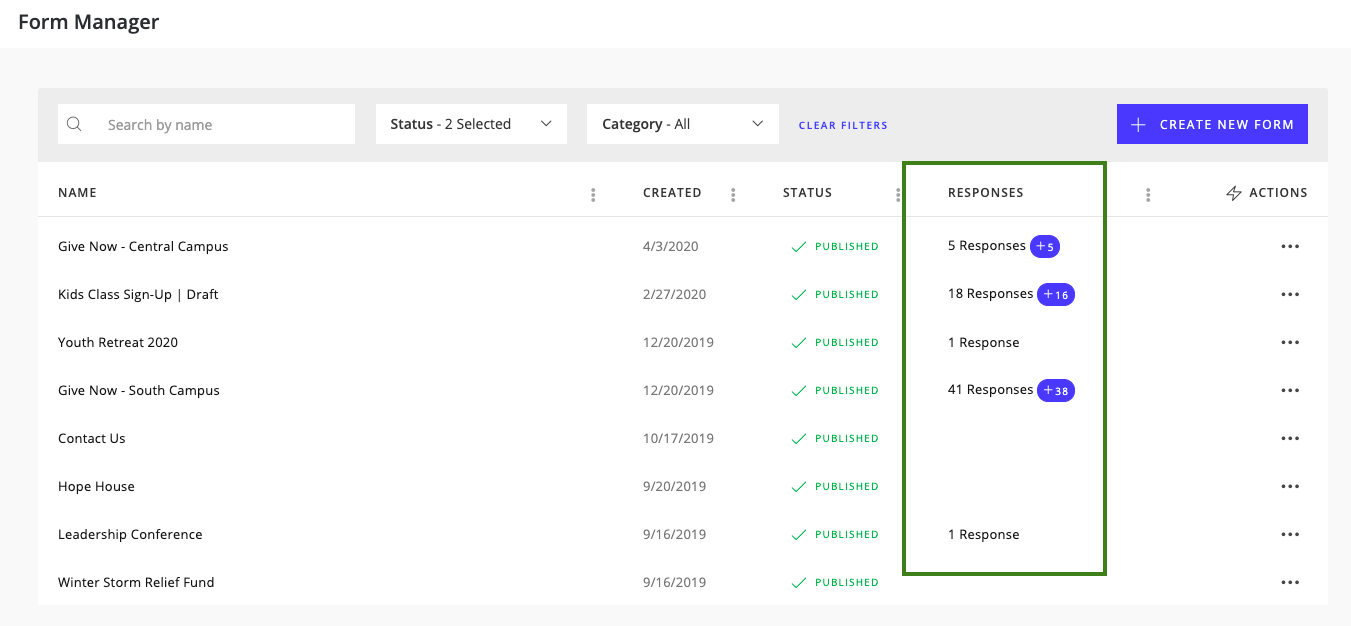Viewport: 1351px width, 626px height.
Task: Open Hope House form
Action: click(x=96, y=487)
